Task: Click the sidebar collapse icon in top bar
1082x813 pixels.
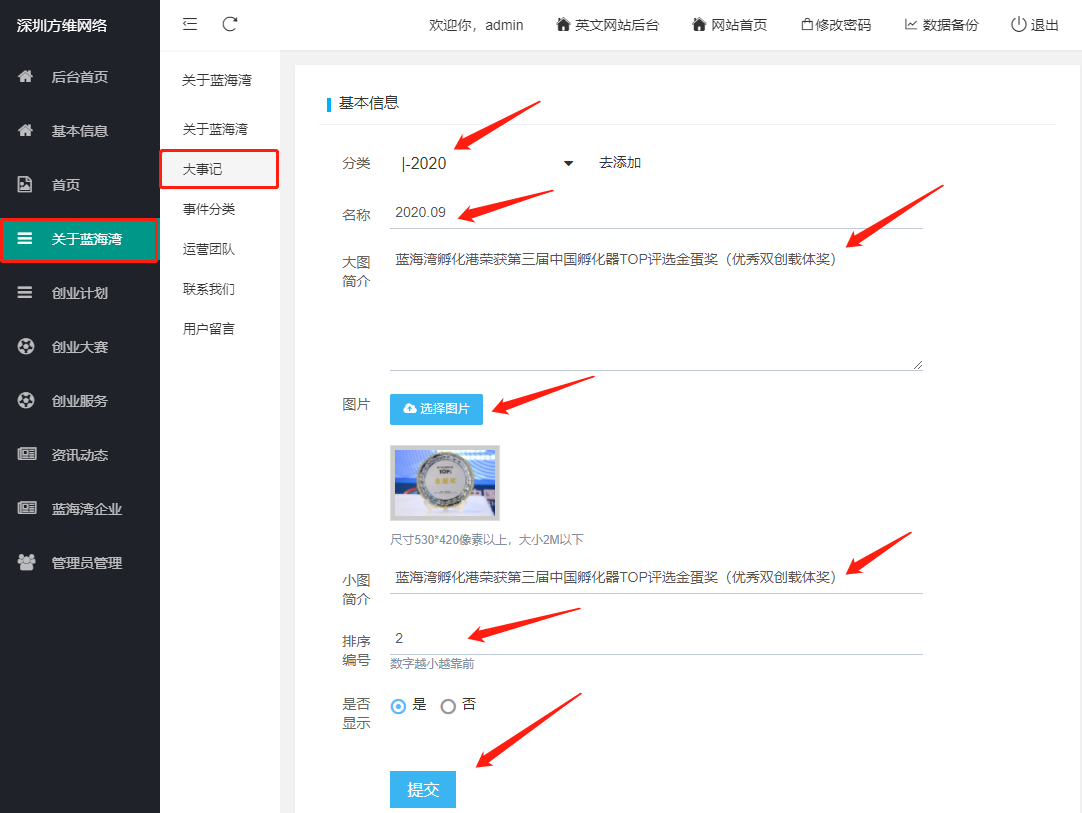Action: [x=190, y=24]
